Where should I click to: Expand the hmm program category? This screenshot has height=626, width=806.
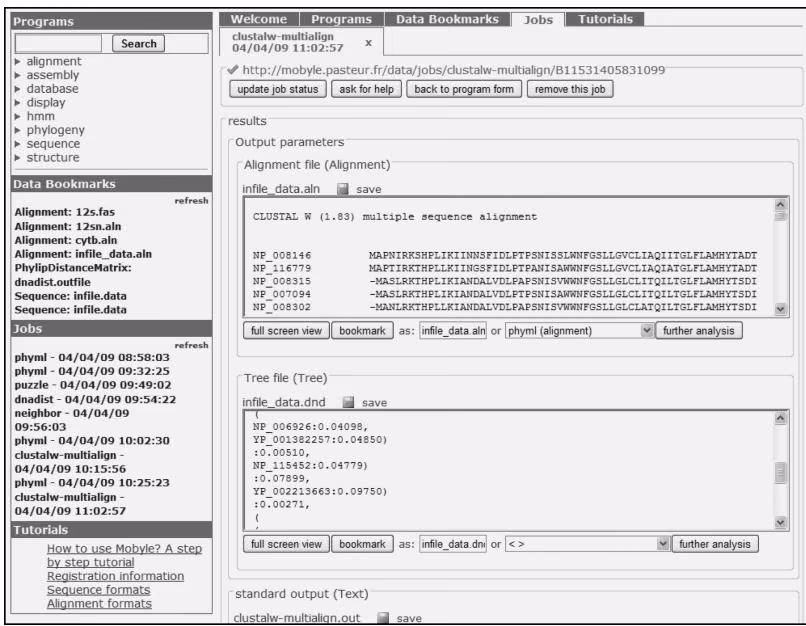pos(17,117)
